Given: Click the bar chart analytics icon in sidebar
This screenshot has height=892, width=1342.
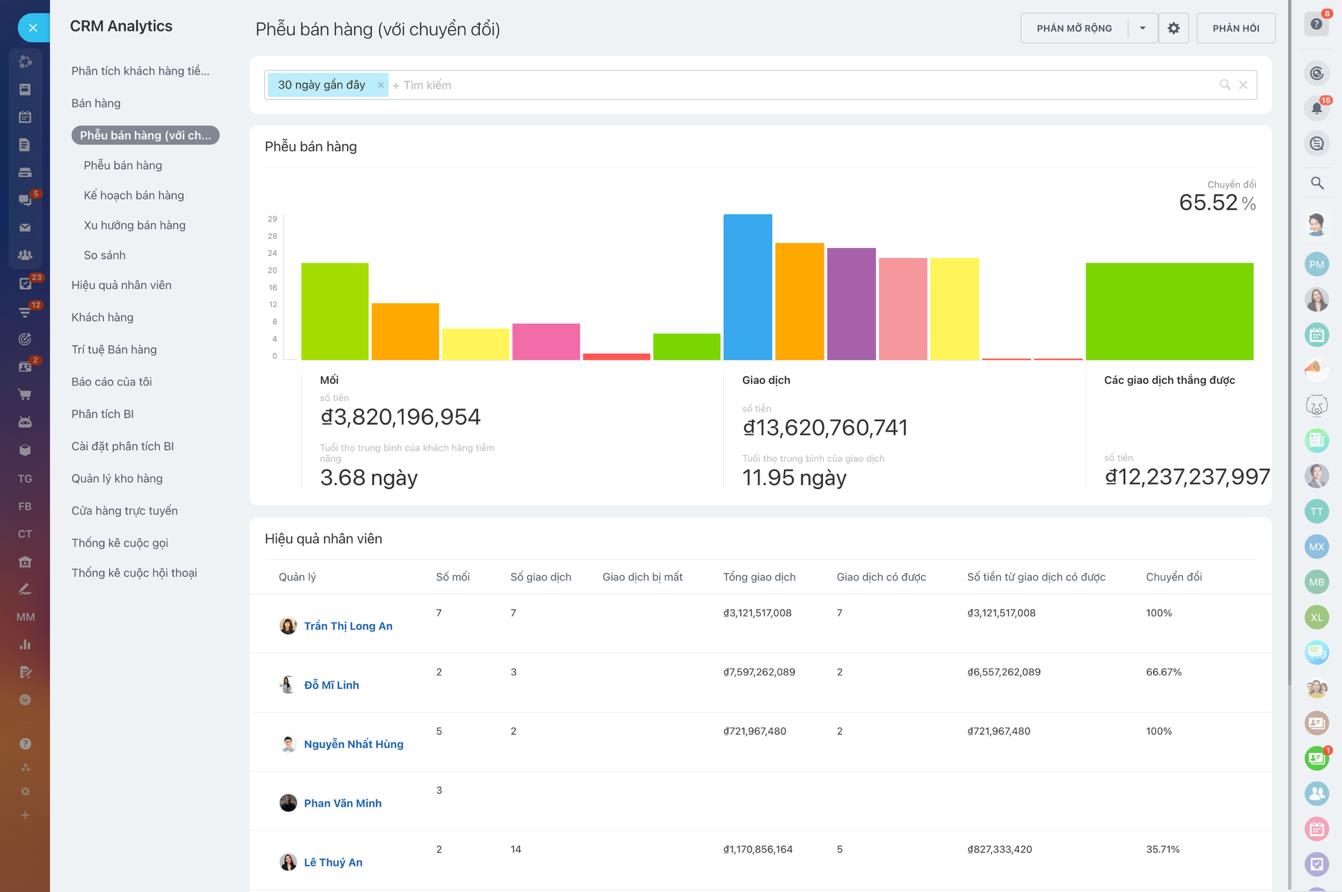Looking at the screenshot, I should 25,644.
